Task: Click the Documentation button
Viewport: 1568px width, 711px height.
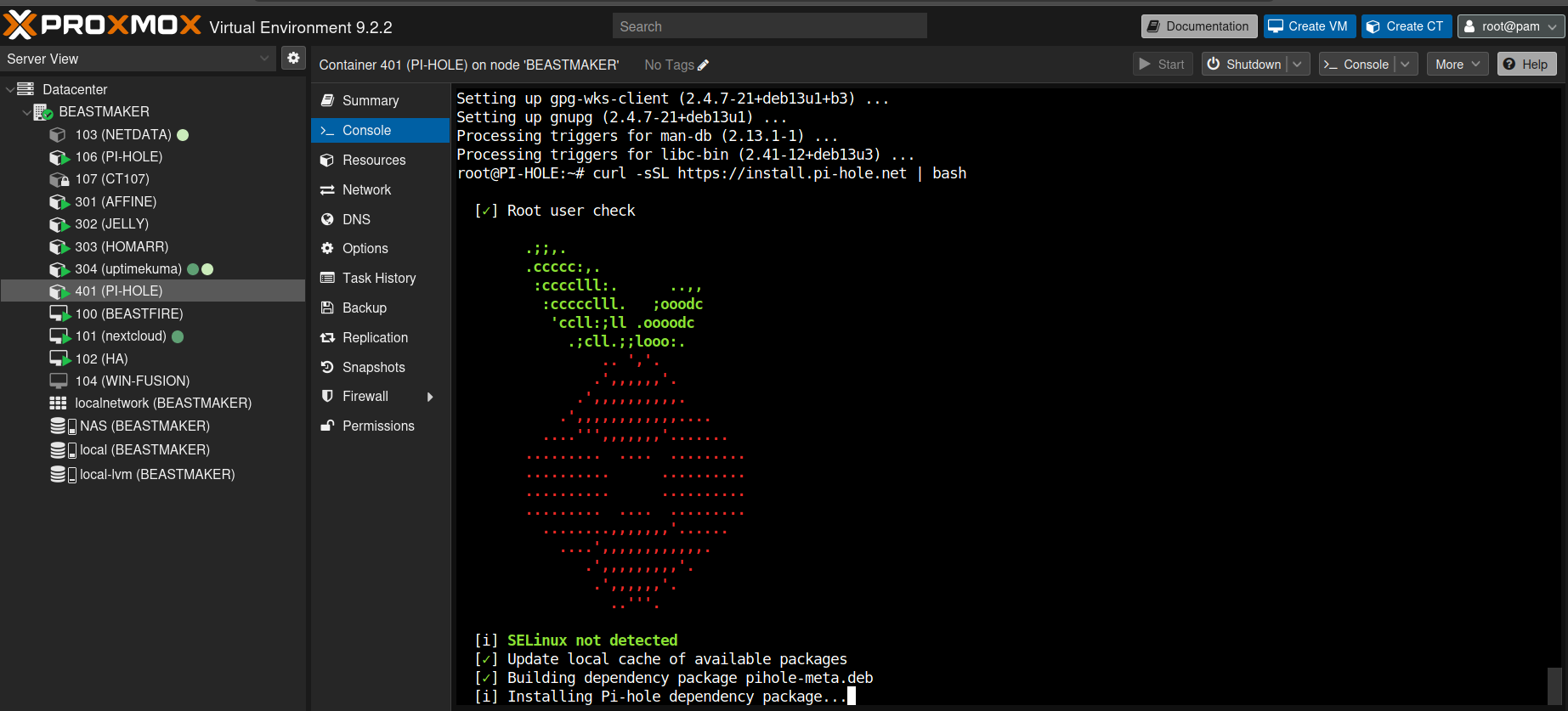Action: click(1199, 26)
